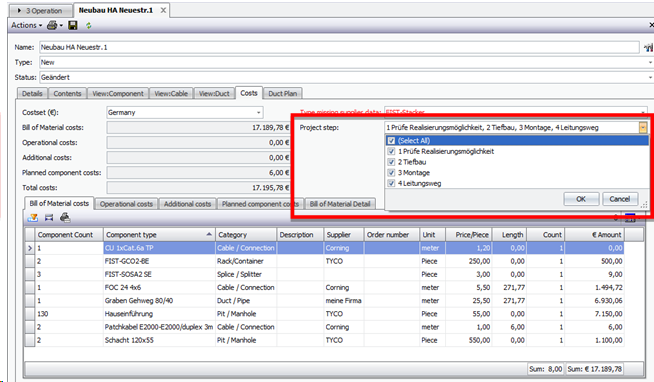Viewport: 654px width, 382px height.
Task: Switch to Operational costs sub-tab
Action: (x=126, y=204)
